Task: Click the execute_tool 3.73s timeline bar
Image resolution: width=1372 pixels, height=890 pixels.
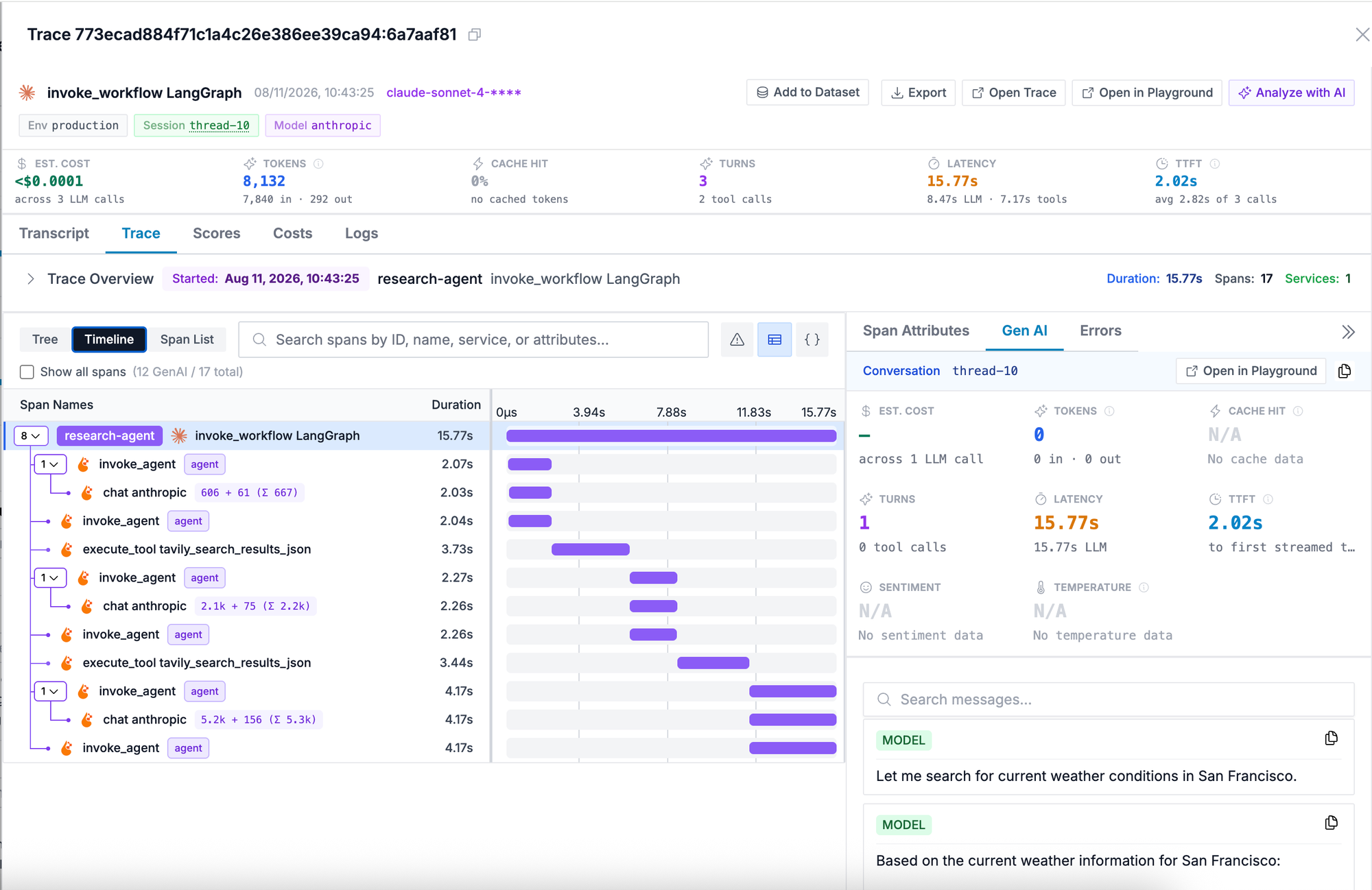Action: [x=590, y=549]
